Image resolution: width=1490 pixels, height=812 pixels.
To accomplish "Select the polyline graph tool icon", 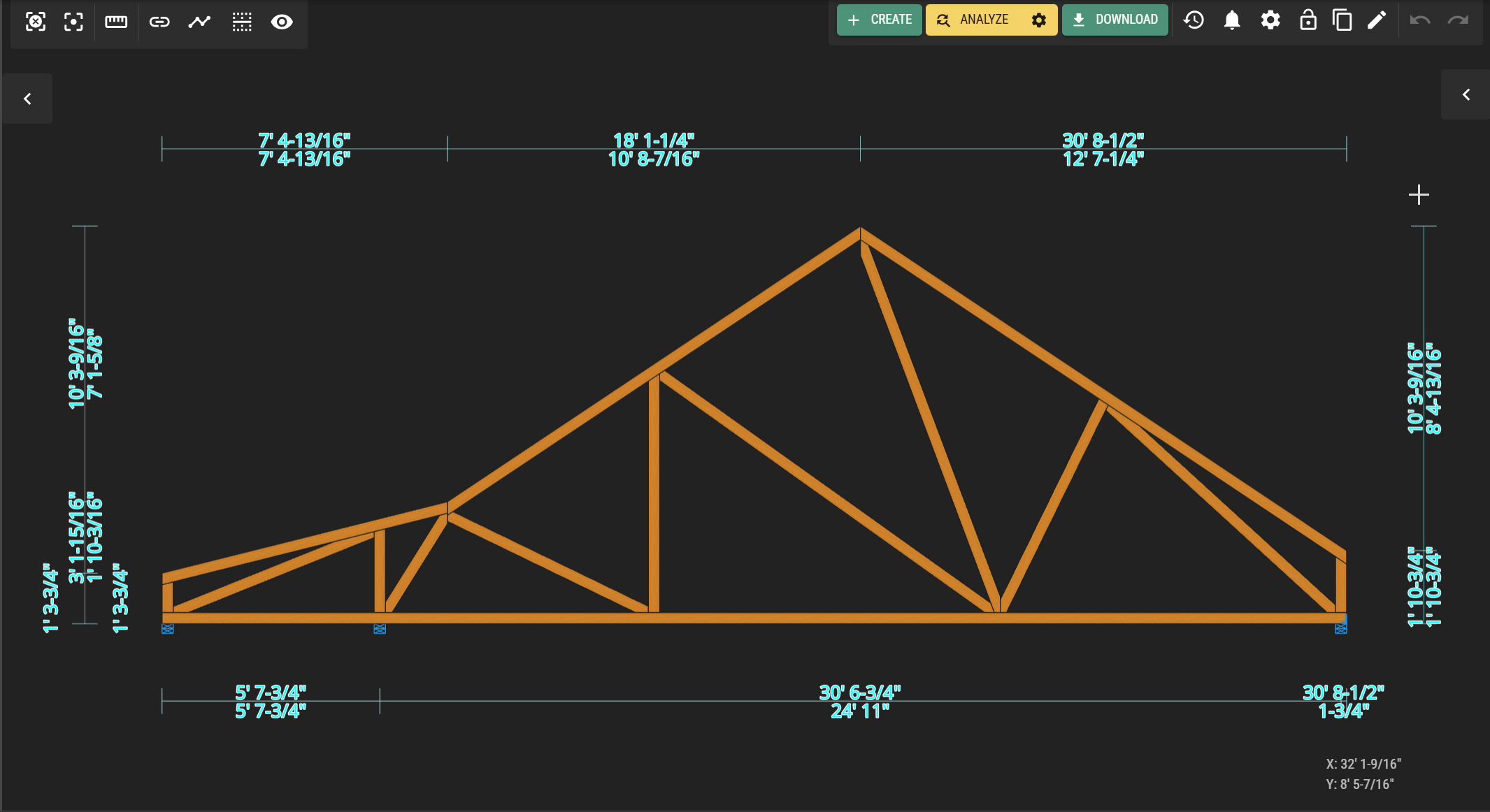I will pos(199,22).
